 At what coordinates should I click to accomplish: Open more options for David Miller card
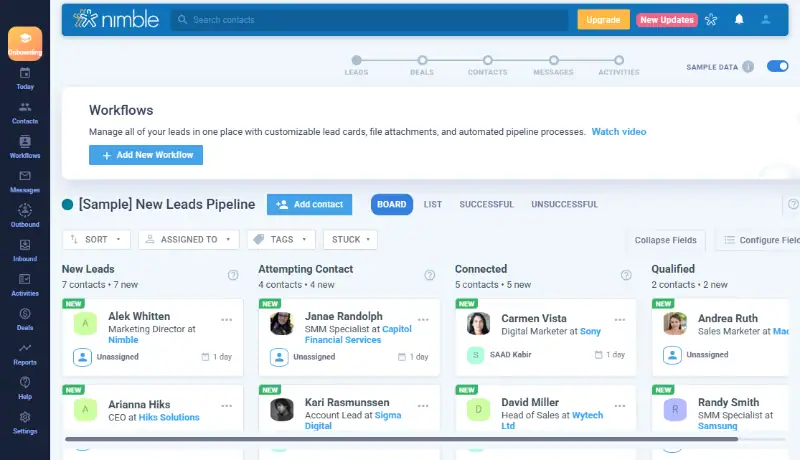point(620,406)
